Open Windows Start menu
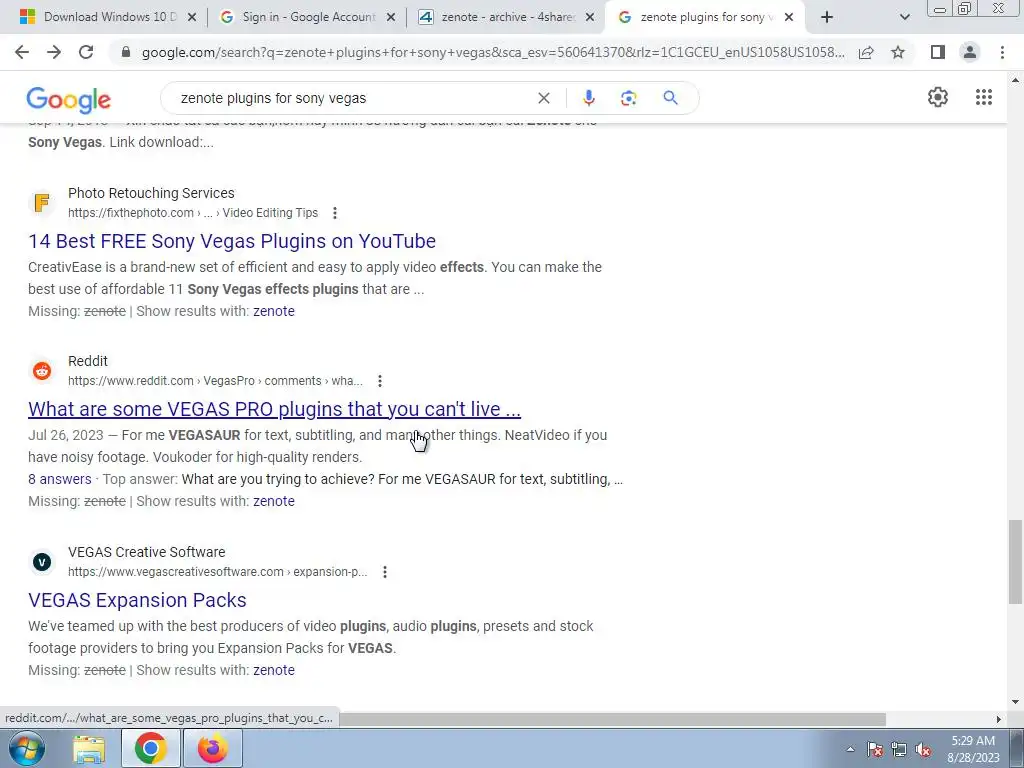Screen dimensions: 1024x768 pos(26,748)
